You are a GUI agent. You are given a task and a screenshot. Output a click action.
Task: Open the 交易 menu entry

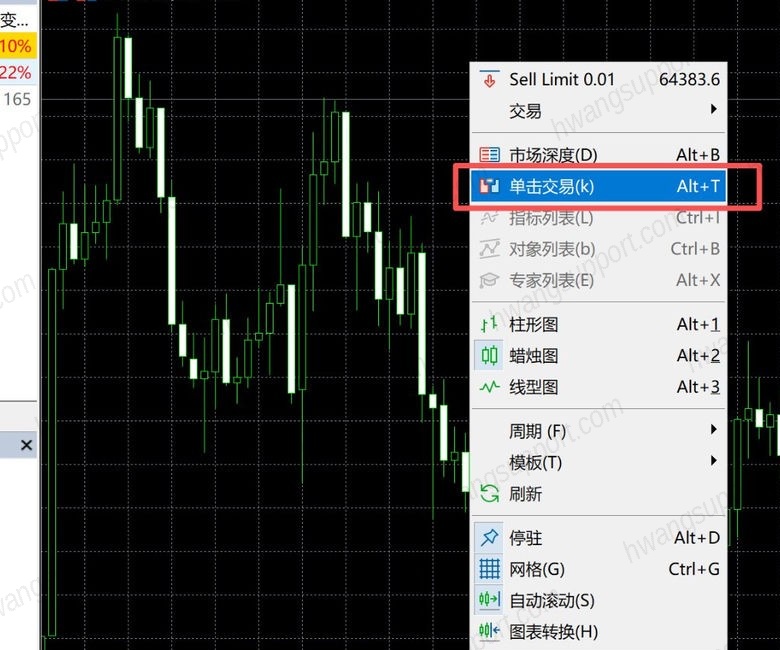click(599, 110)
